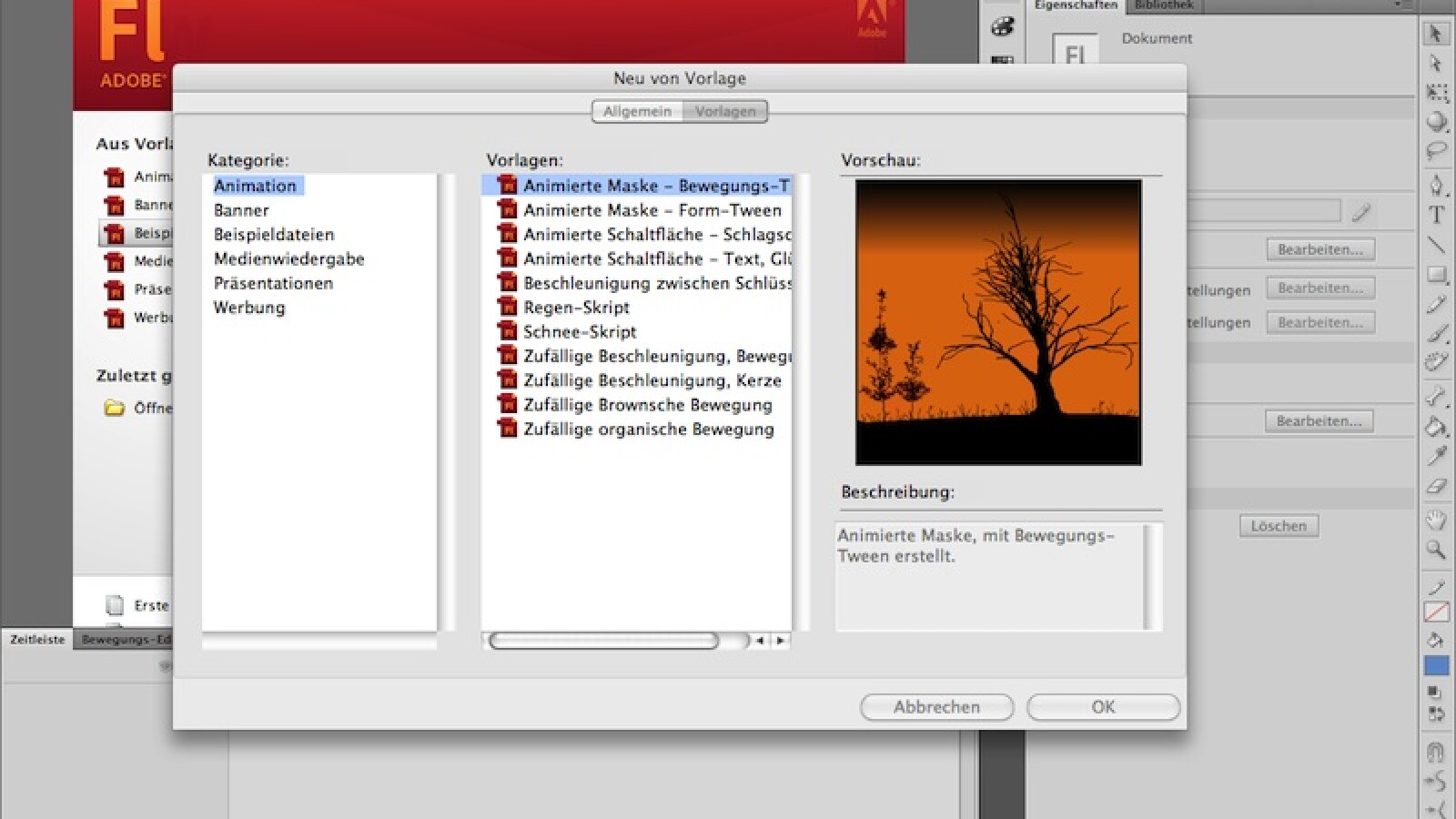The width and height of the screenshot is (1456, 819).
Task: Select the Line tool
Action: point(1436,245)
